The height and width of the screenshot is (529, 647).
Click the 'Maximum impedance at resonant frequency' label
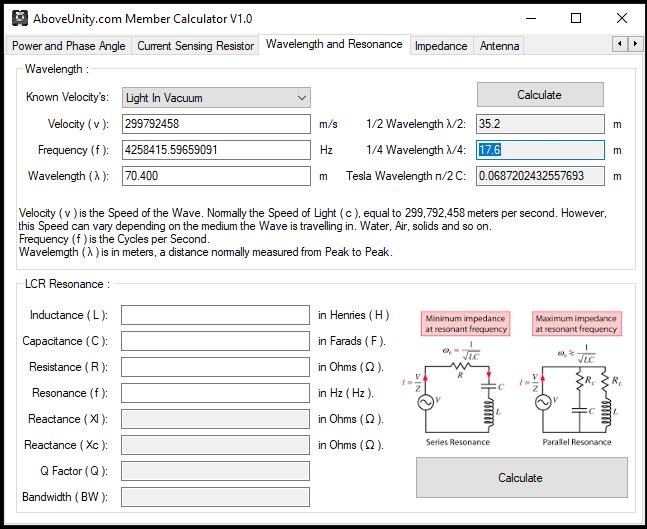tap(576, 324)
